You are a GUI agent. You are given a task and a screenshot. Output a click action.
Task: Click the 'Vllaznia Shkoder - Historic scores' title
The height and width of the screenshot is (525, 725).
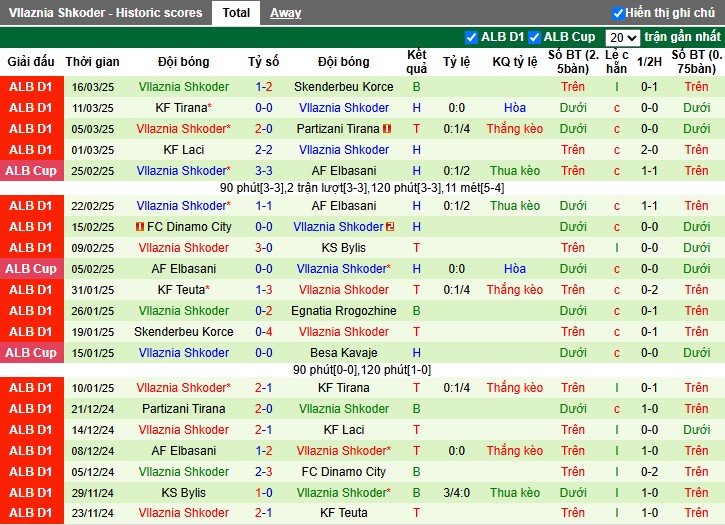click(x=105, y=13)
